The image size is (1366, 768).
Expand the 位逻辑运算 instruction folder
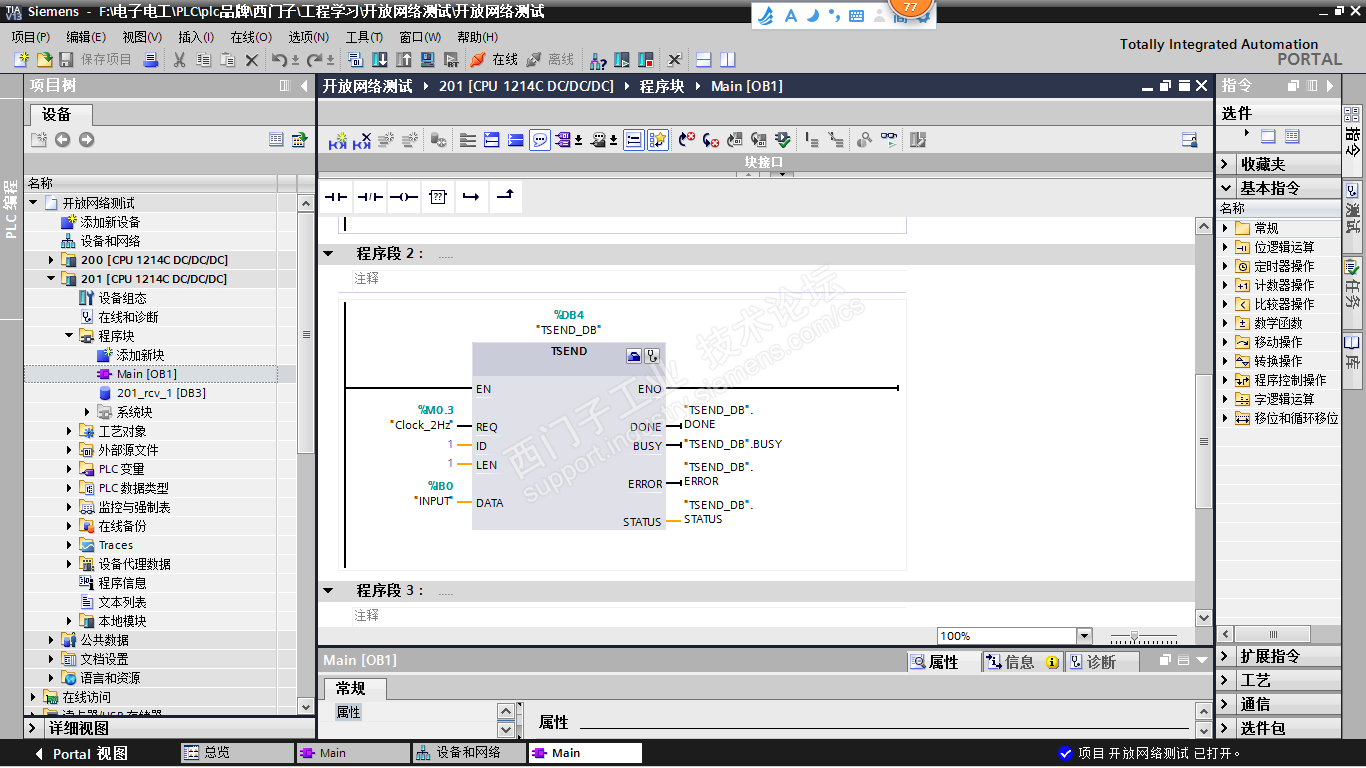(x=1227, y=247)
